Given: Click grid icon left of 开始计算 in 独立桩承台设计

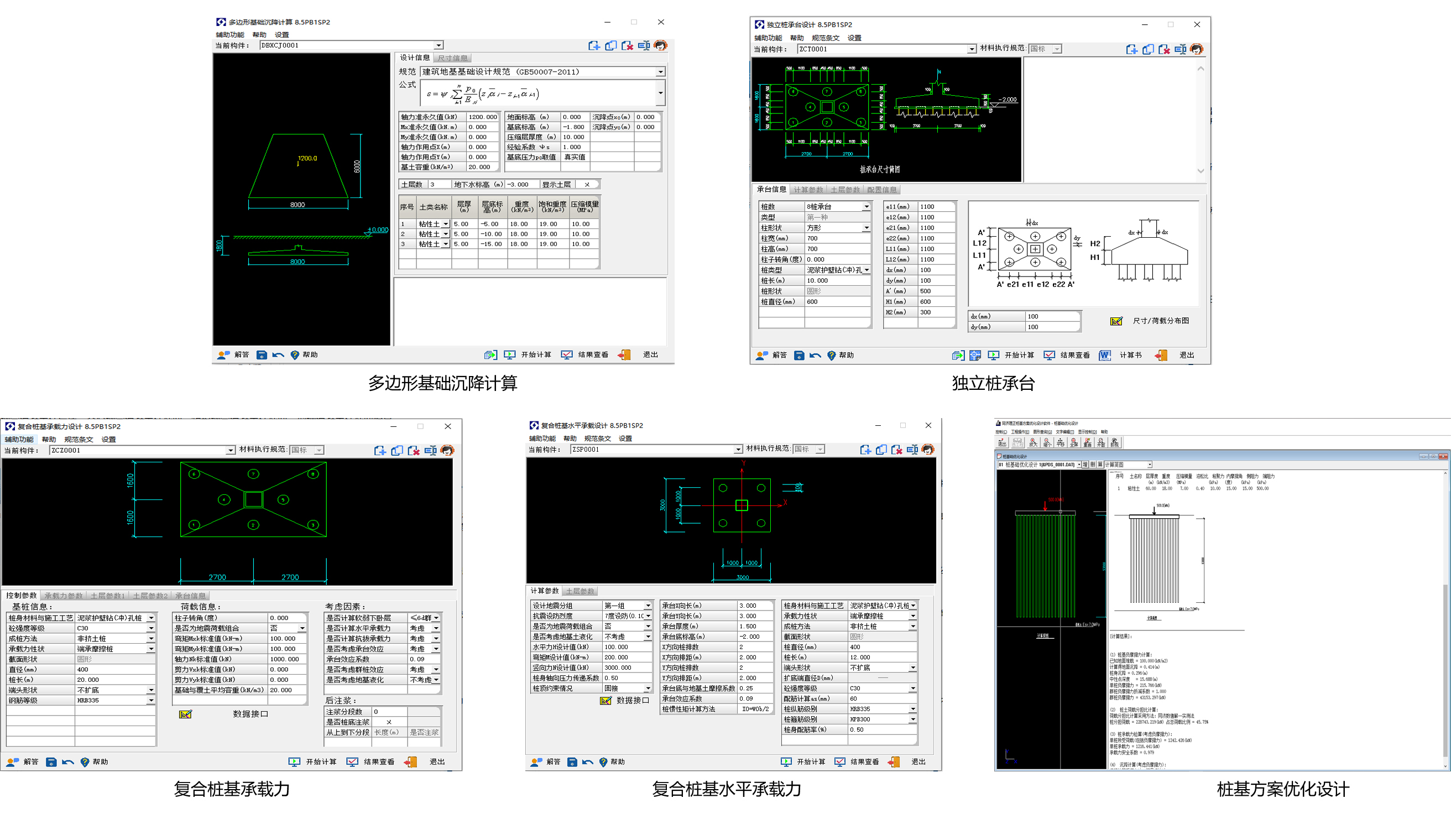Looking at the screenshot, I should (x=975, y=356).
